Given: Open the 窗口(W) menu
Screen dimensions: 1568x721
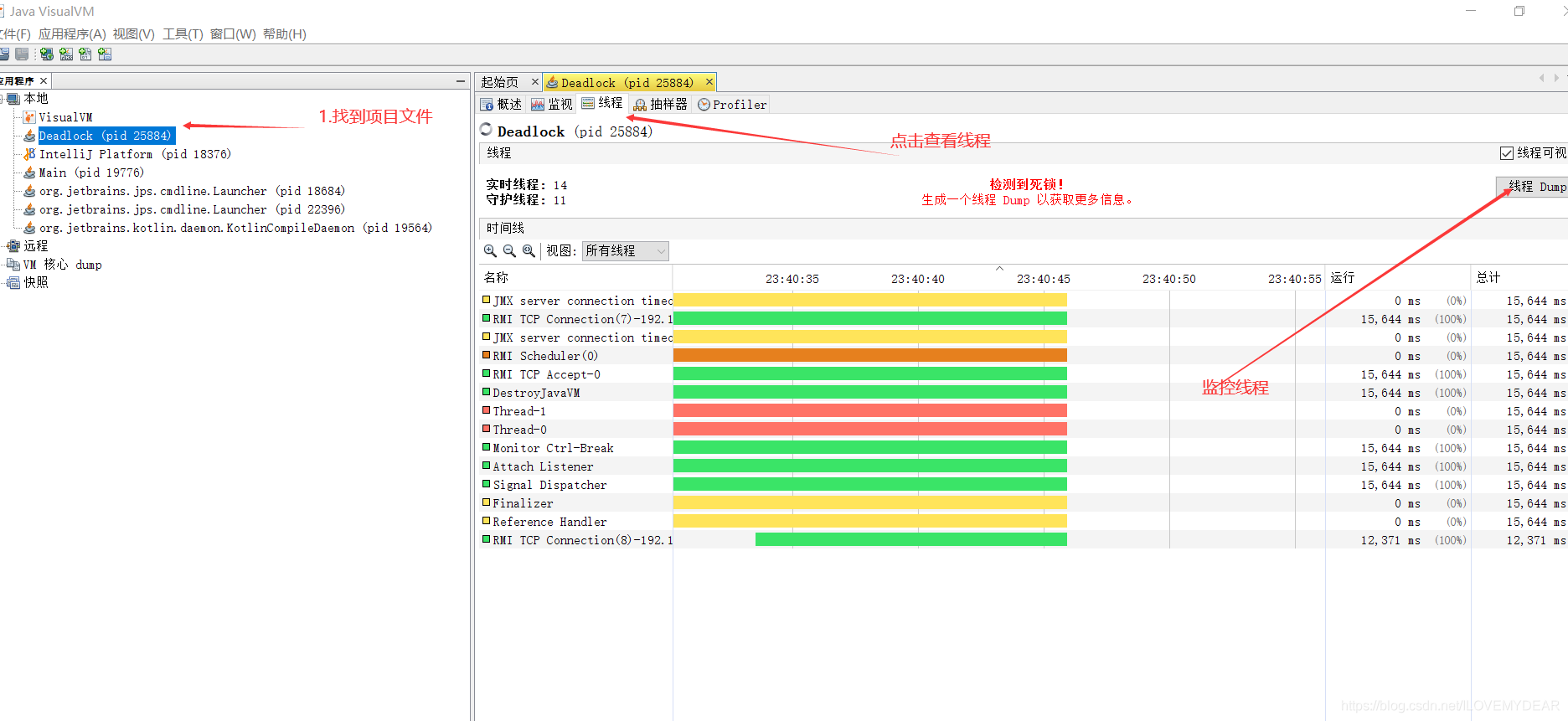Looking at the screenshot, I should point(233,34).
